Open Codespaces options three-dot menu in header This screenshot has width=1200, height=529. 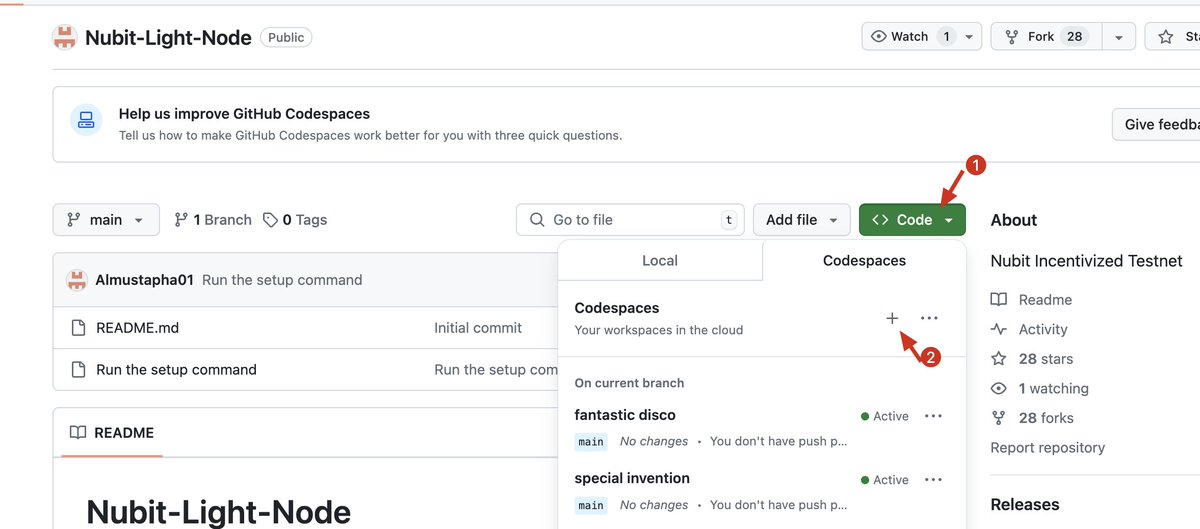click(929, 318)
